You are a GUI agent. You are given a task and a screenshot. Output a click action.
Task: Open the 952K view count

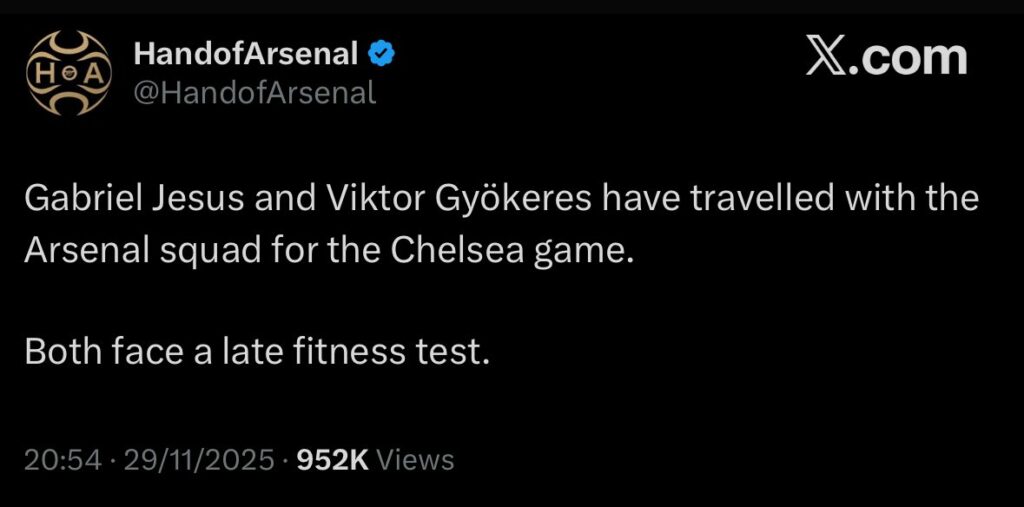[333, 460]
